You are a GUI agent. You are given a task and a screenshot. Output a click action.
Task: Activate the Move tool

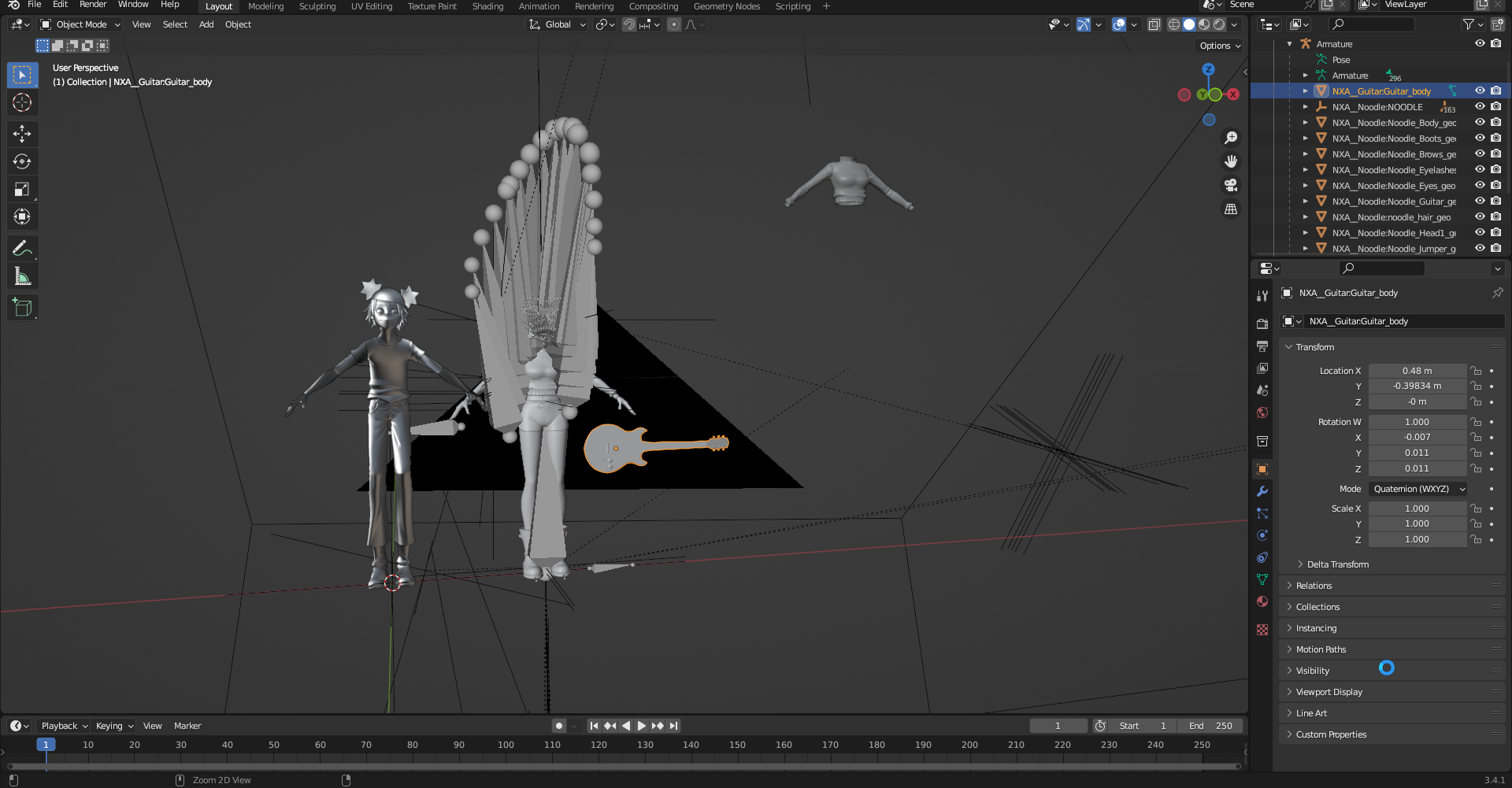click(x=22, y=134)
